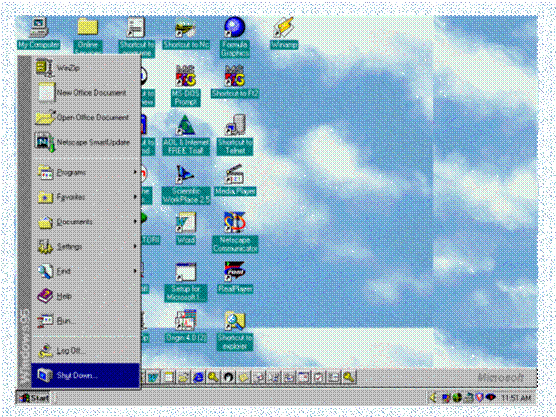Expand the Programs submenu arrow
This screenshot has height=417, width=556.
135,172
